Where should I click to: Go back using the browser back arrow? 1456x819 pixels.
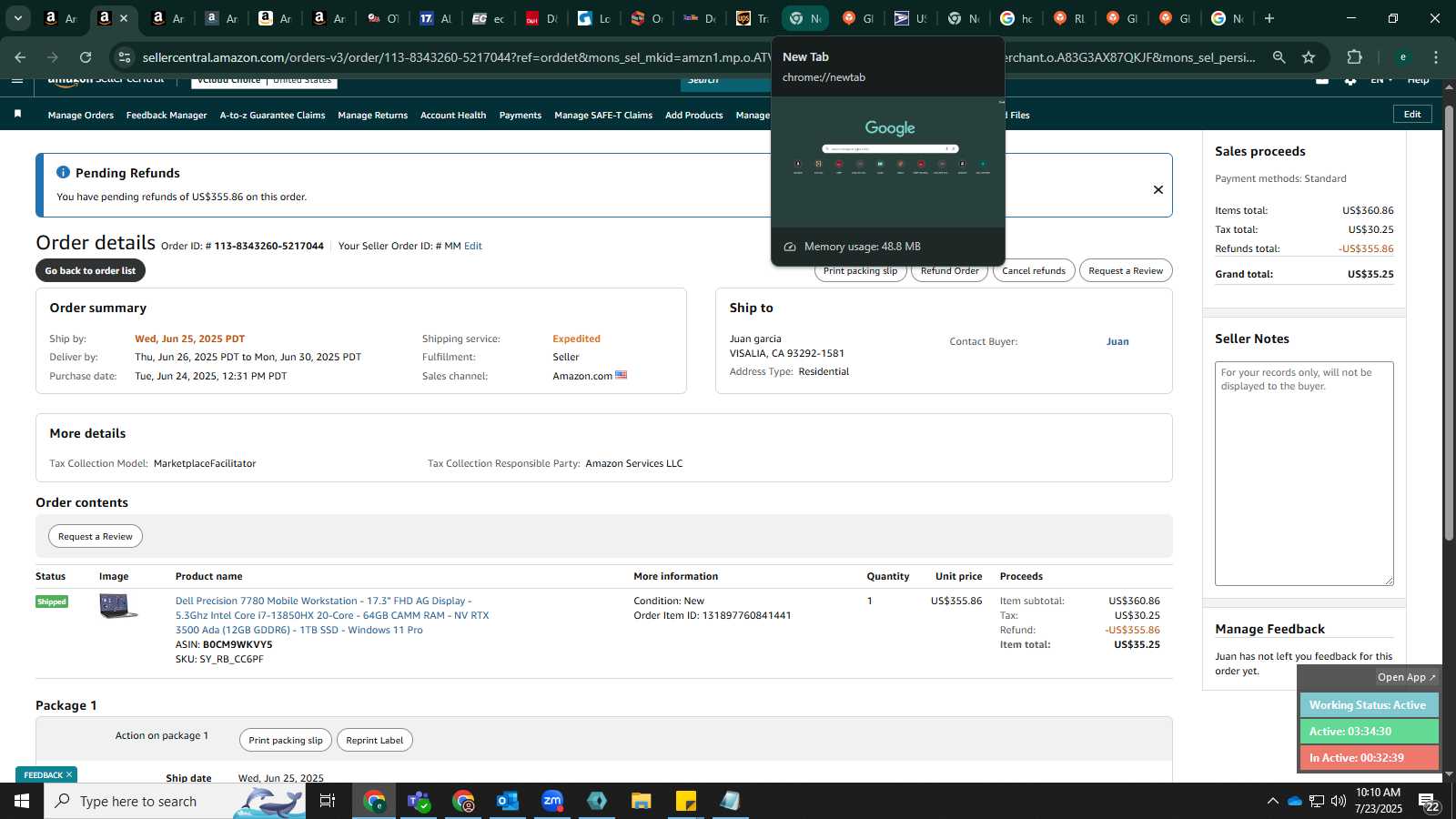[20, 57]
